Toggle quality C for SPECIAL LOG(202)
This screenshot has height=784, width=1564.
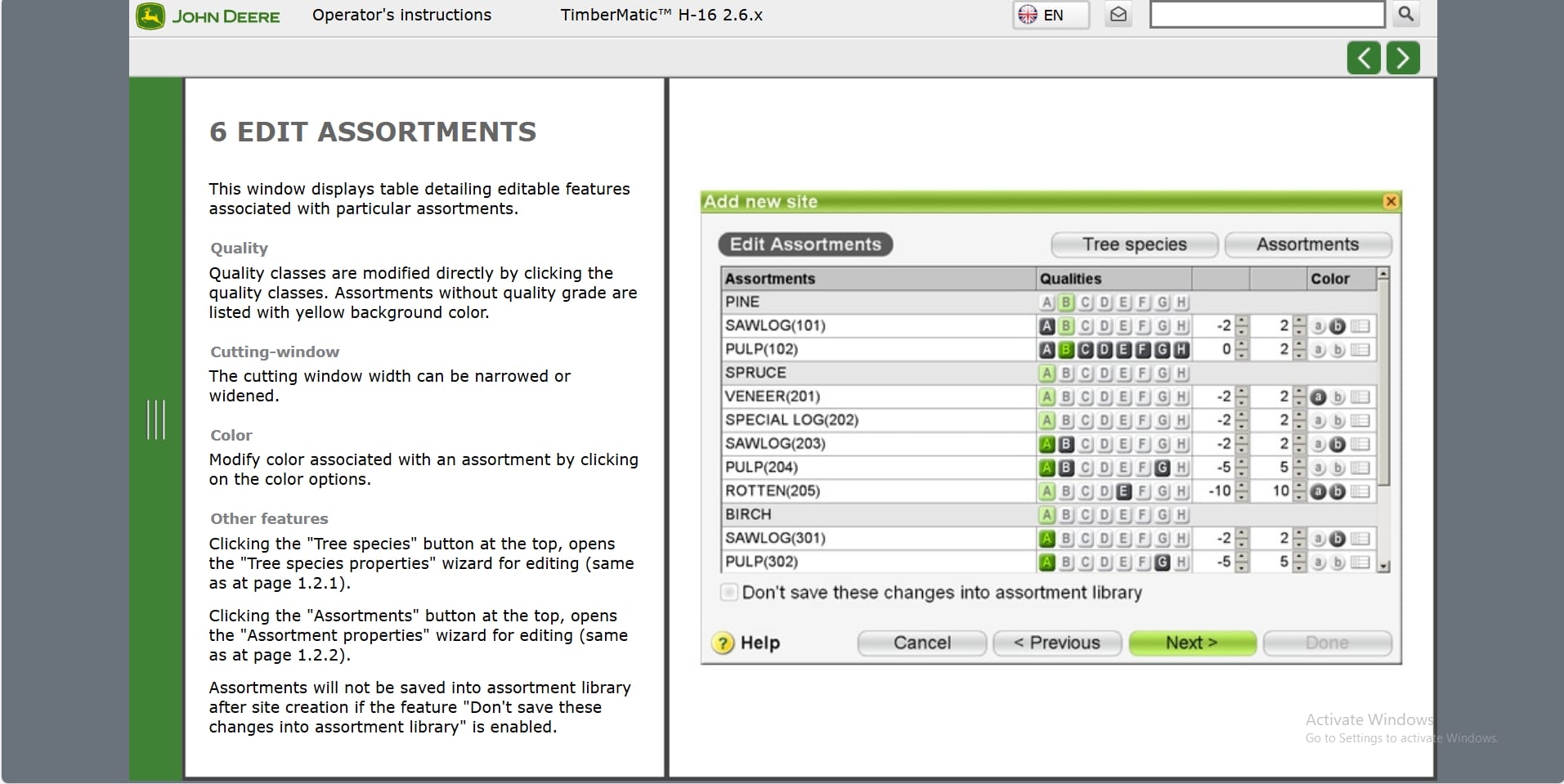pos(1085,421)
